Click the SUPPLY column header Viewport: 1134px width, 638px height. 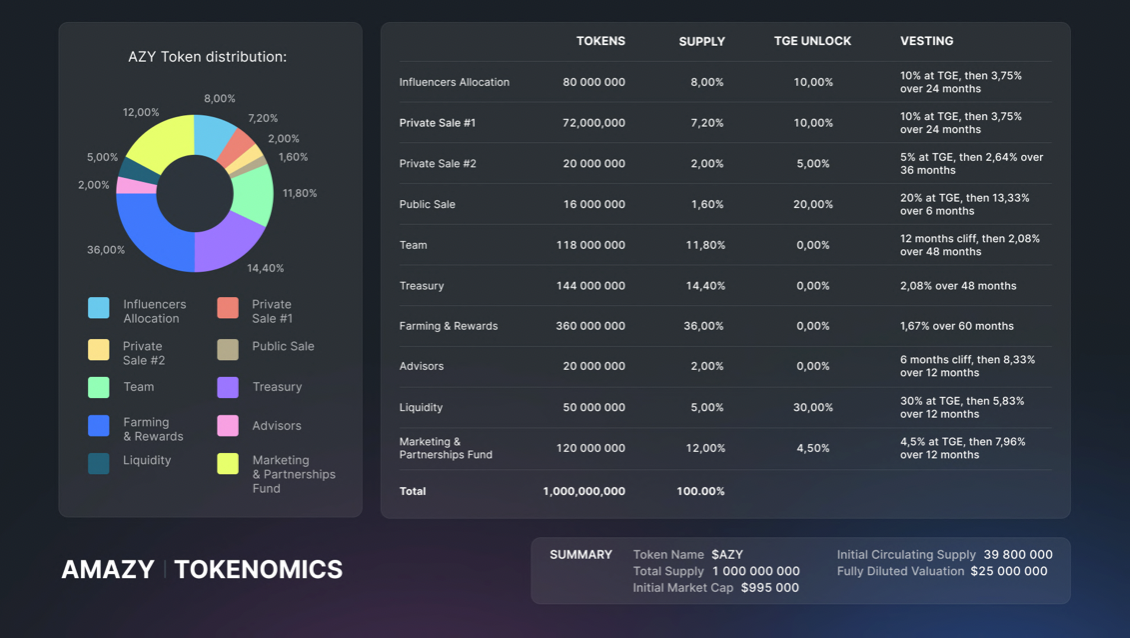click(702, 41)
